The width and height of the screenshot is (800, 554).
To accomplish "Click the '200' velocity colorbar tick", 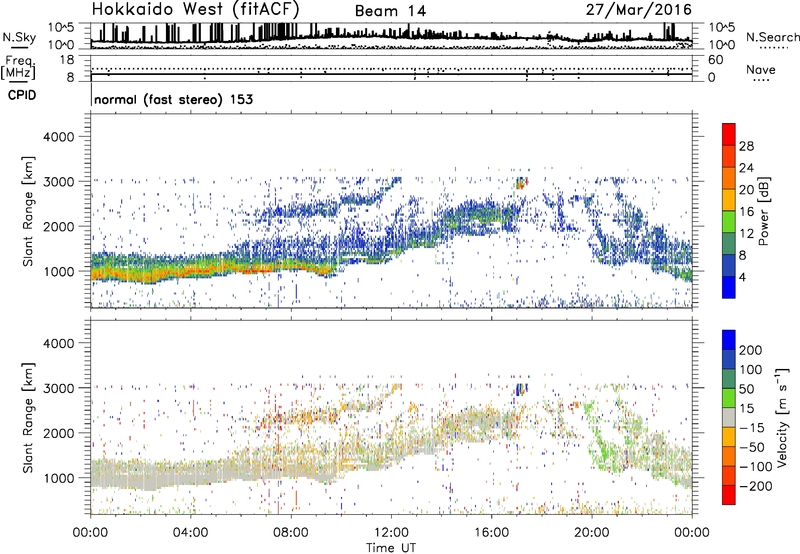I will coord(751,350).
